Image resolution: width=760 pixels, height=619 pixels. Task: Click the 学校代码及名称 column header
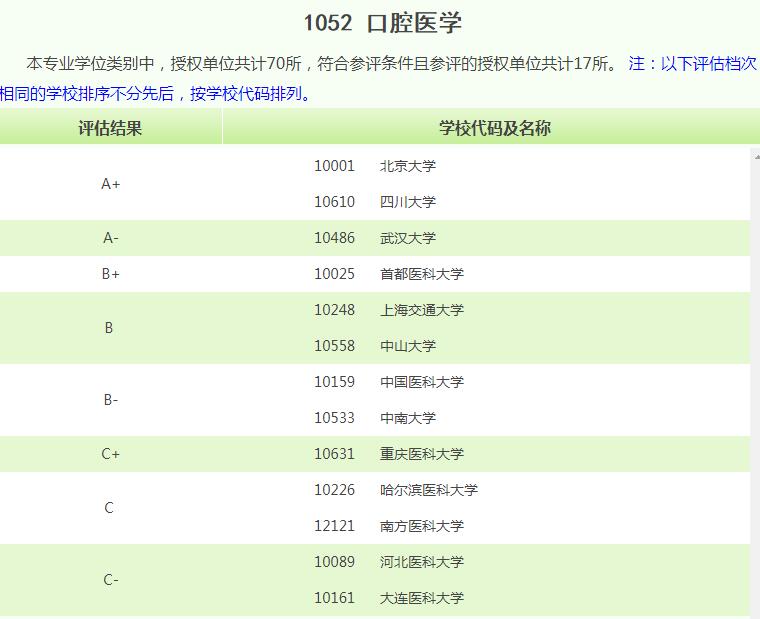coord(494,128)
